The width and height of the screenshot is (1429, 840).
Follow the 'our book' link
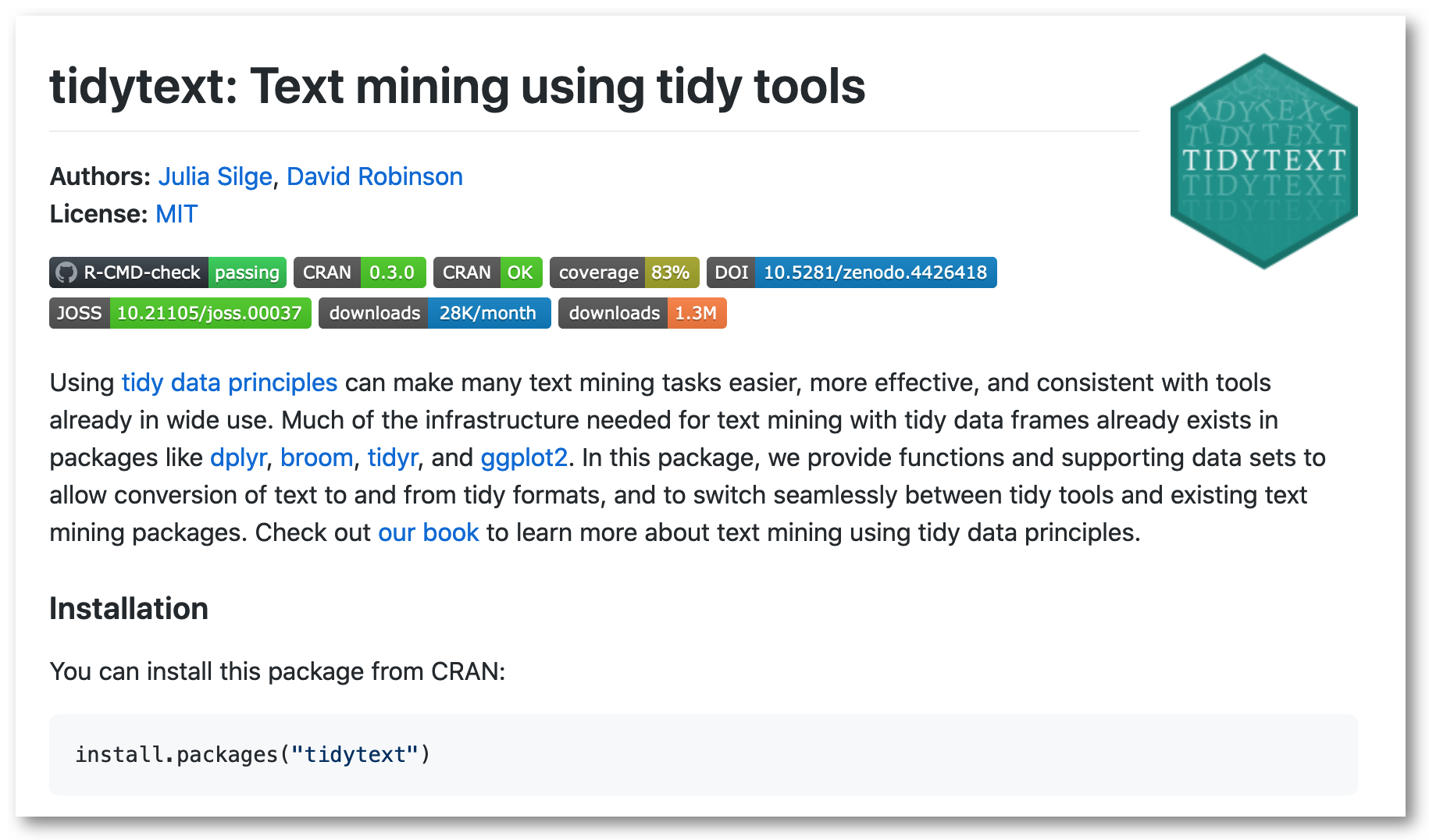[428, 532]
